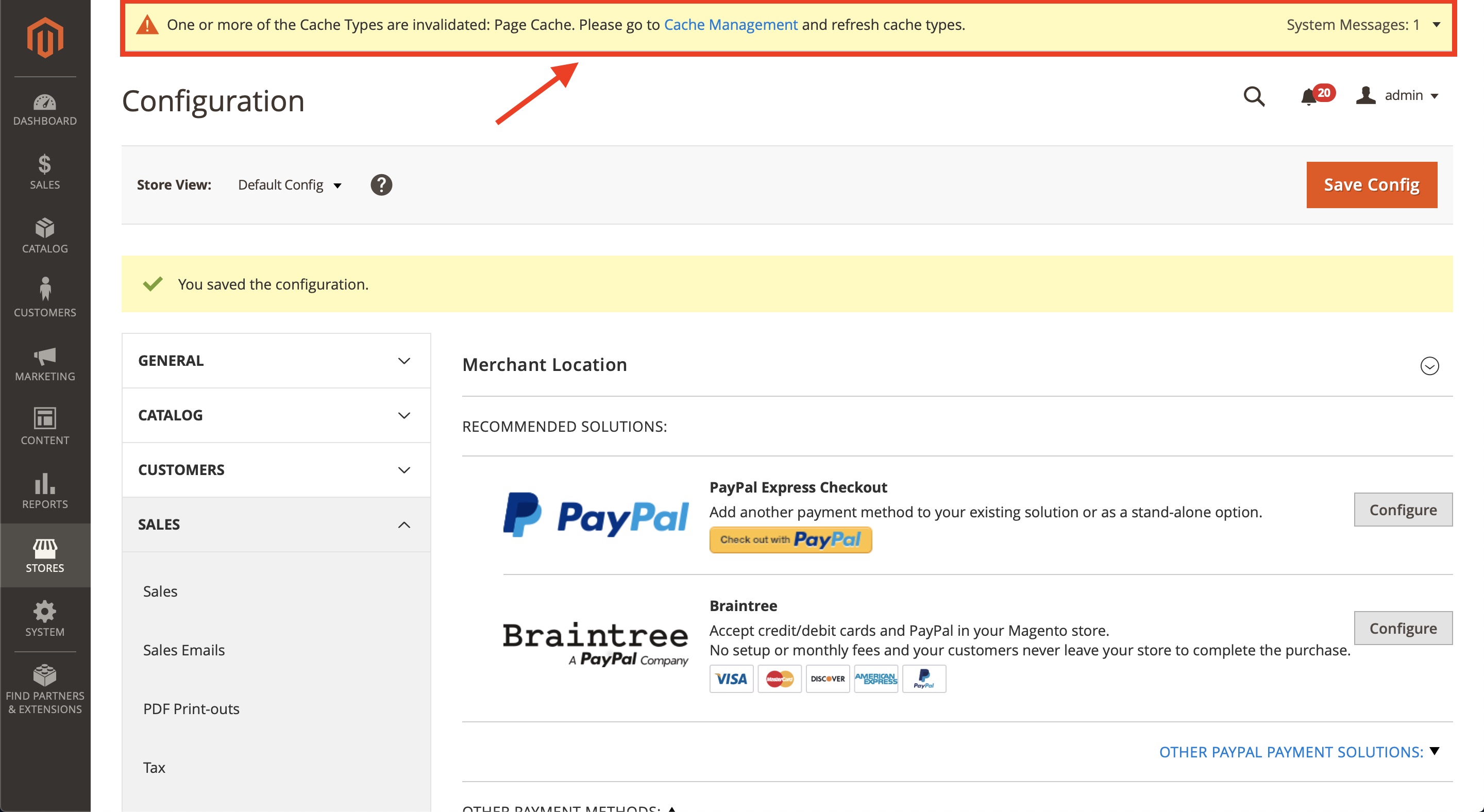Click the Store View help question icon
Screen dimensions: 1484x812
pyautogui.click(x=381, y=185)
